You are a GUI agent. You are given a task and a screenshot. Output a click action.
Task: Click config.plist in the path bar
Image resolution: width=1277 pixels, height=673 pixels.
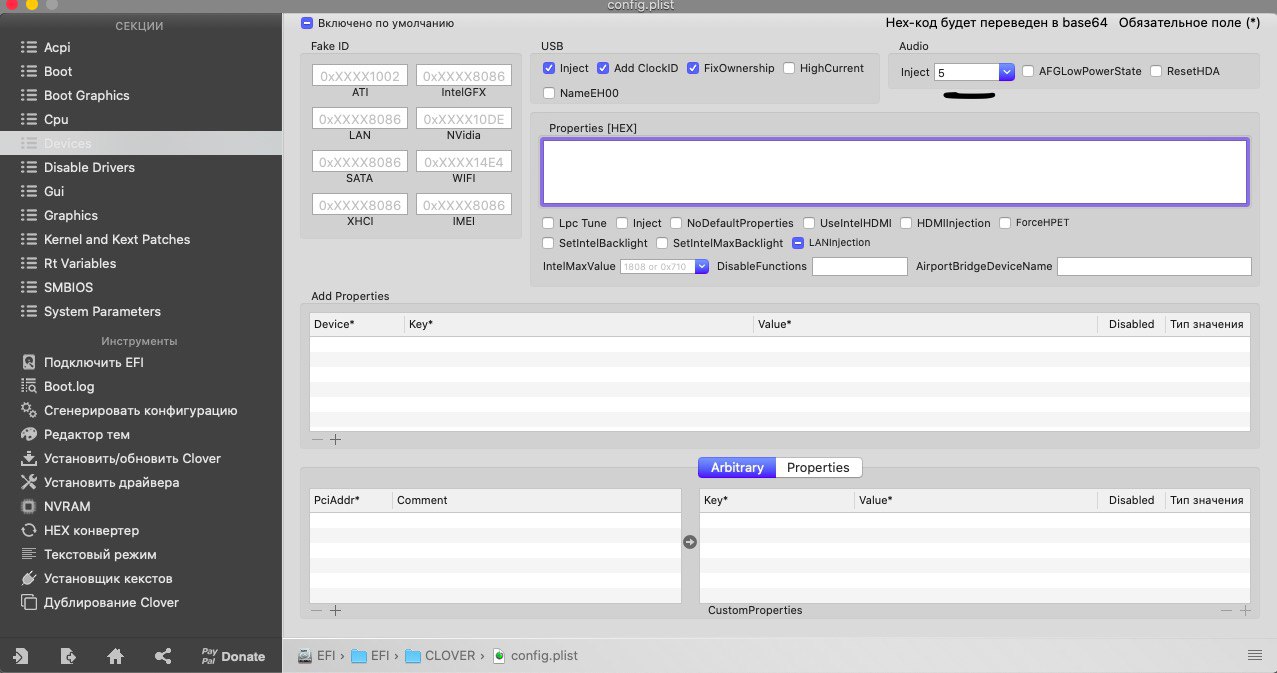(x=535, y=656)
